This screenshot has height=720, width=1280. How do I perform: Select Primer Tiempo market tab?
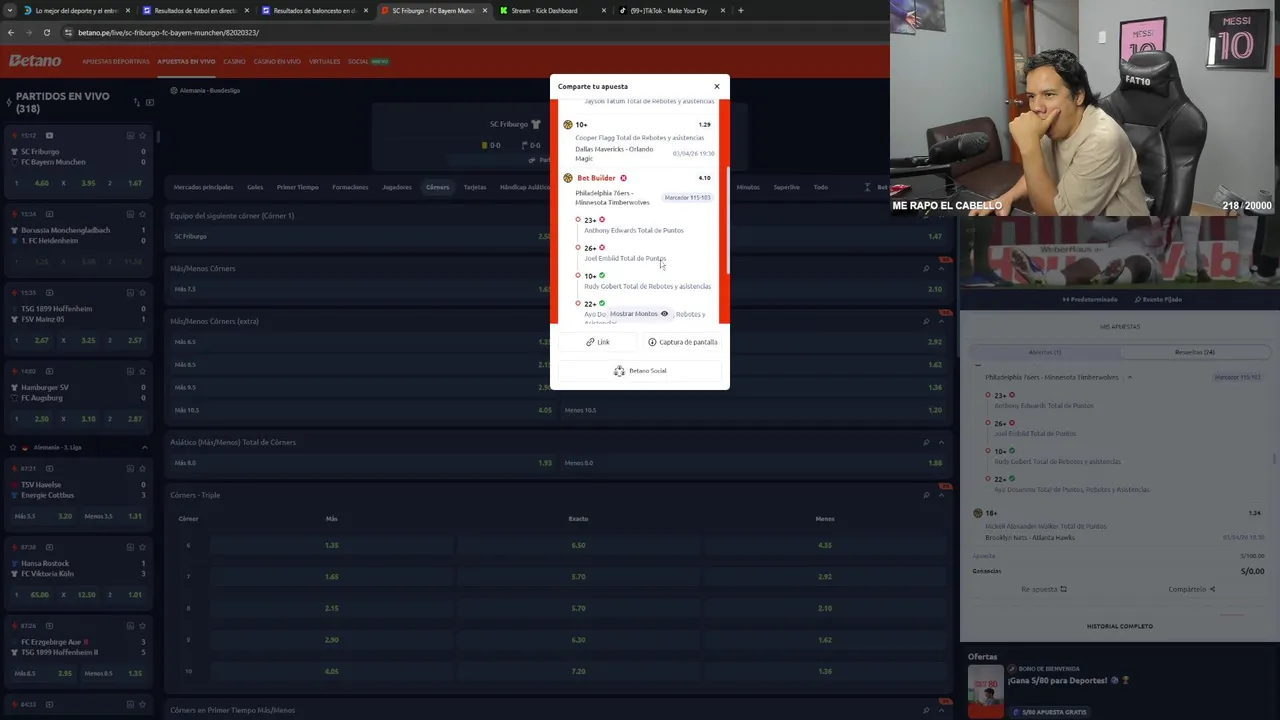pos(297,187)
